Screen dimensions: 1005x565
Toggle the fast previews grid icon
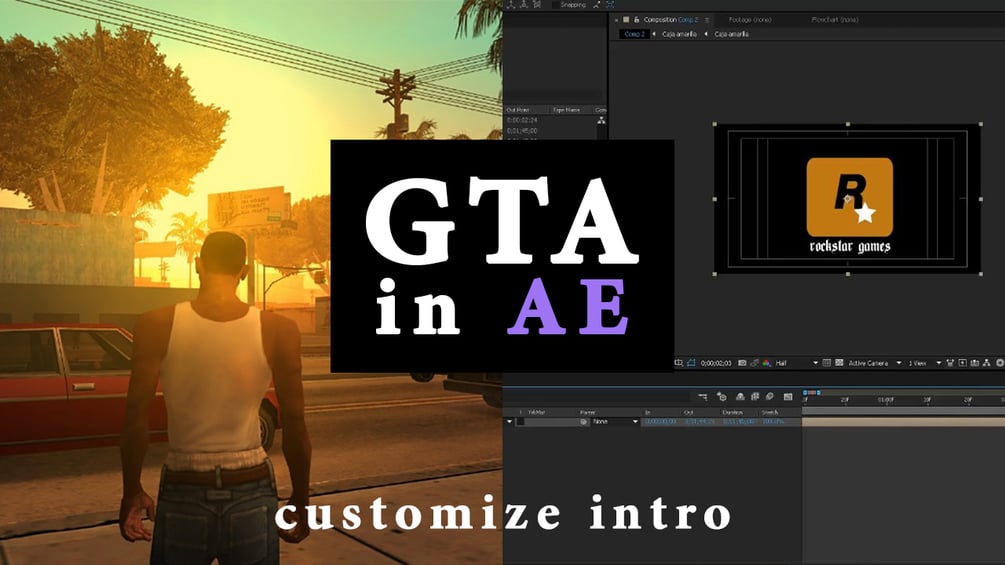pos(827,363)
